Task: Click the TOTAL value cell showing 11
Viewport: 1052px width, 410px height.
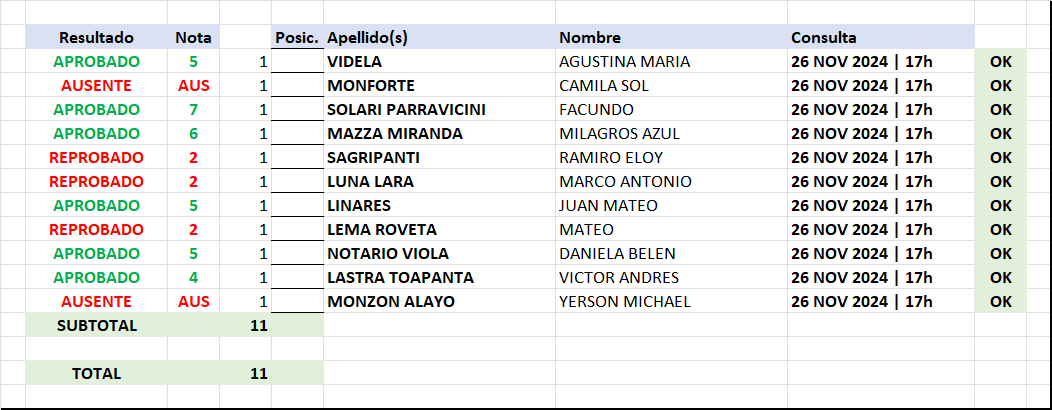Action: (246, 374)
